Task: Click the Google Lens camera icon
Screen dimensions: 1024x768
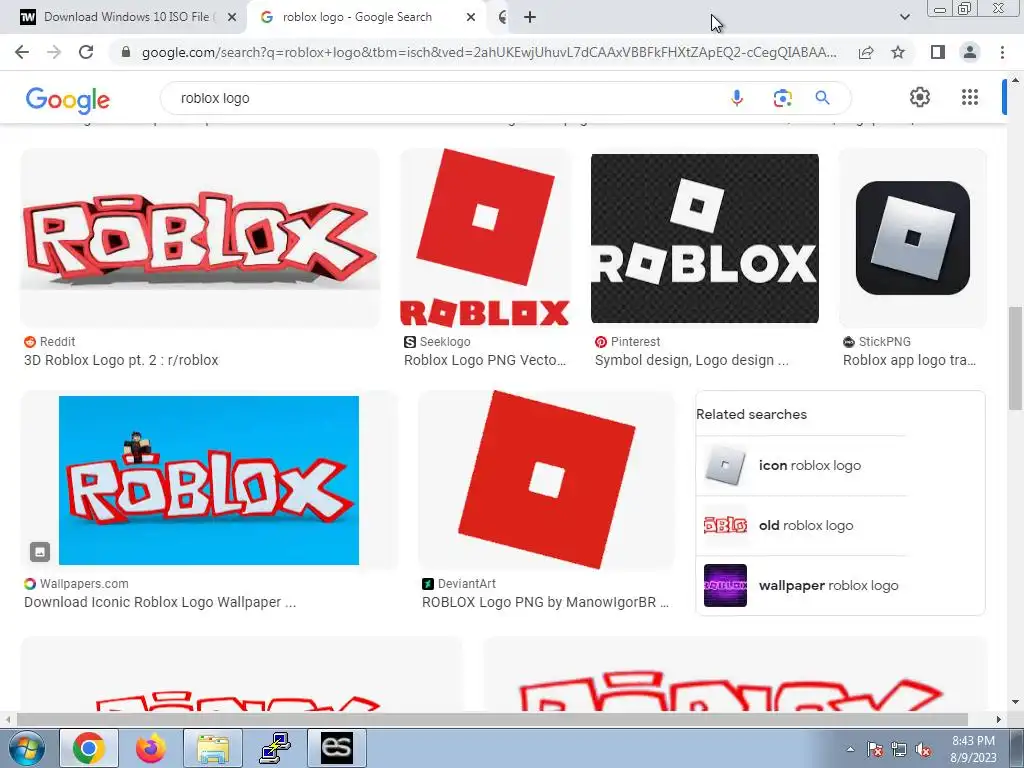Action: coord(782,98)
